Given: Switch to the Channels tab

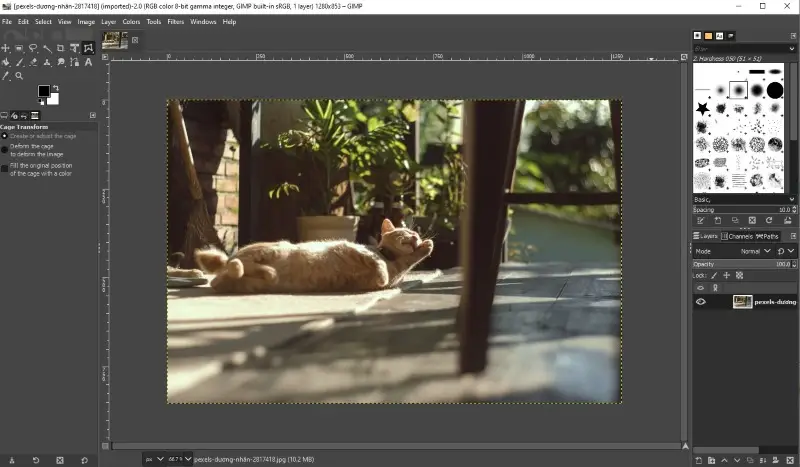Looking at the screenshot, I should (x=736, y=236).
